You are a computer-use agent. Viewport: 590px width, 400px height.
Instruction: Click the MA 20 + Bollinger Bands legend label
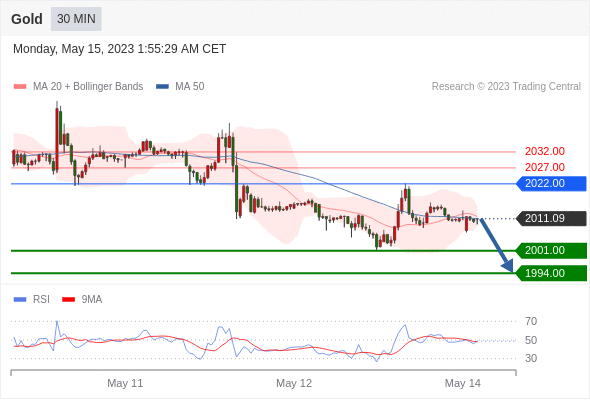pos(88,87)
